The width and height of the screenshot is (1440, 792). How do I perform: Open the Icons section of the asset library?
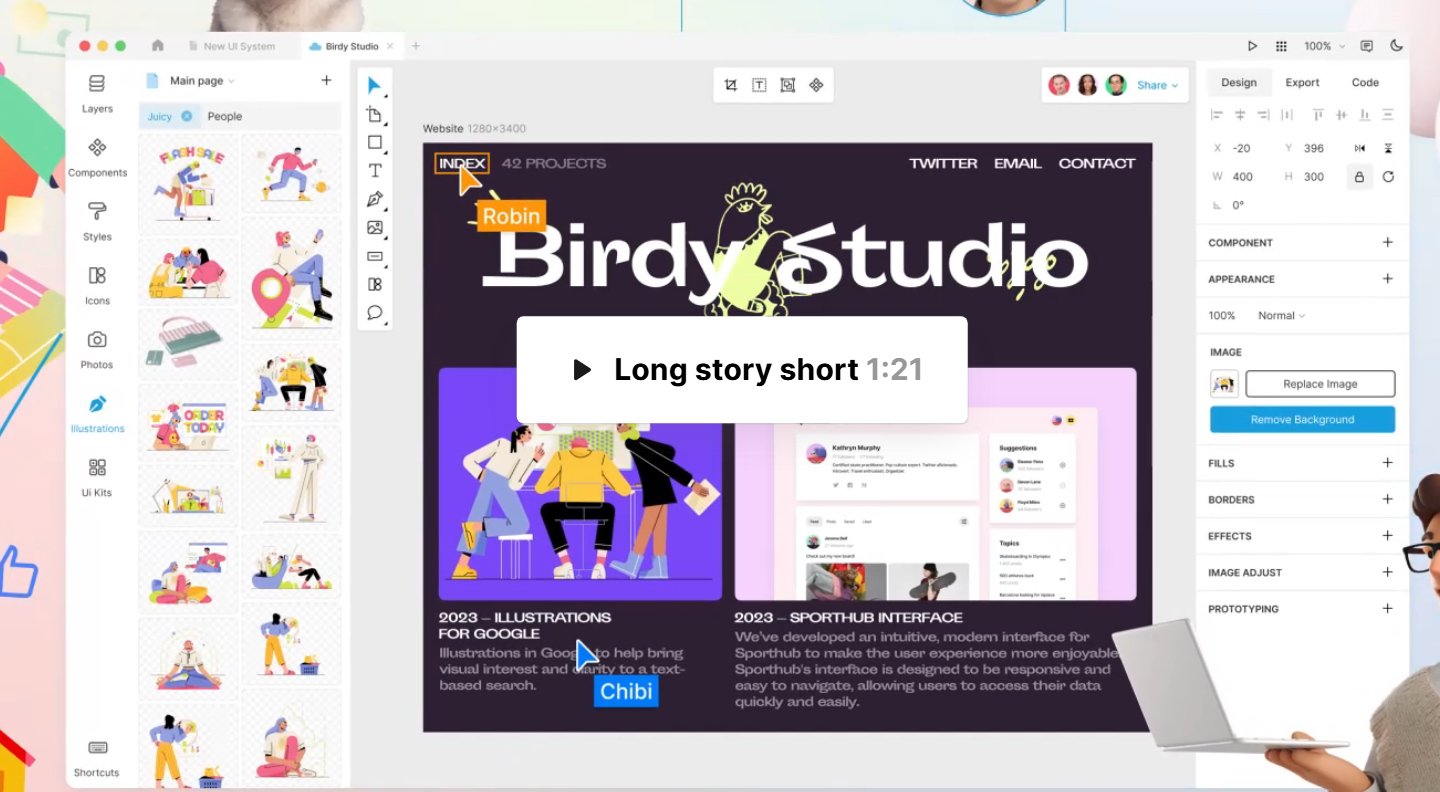(97, 283)
